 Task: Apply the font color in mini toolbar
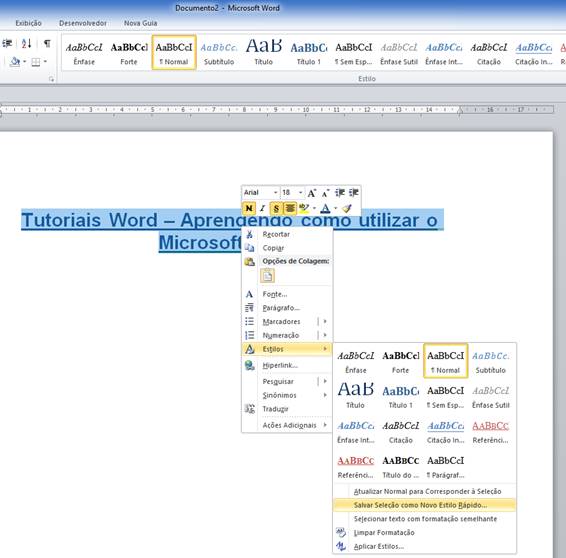(x=325, y=208)
